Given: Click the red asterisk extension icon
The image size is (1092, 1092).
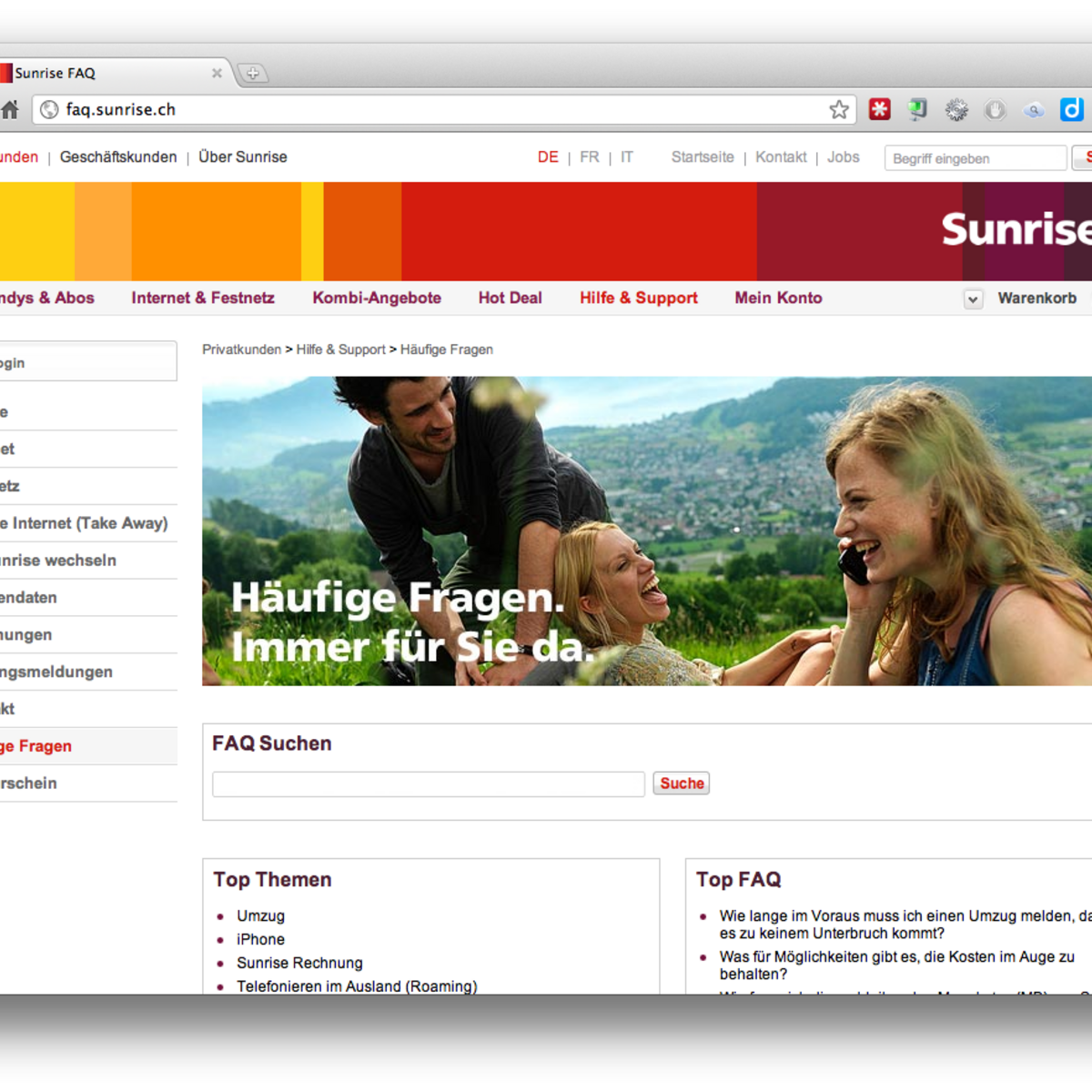Looking at the screenshot, I should pos(879,110).
